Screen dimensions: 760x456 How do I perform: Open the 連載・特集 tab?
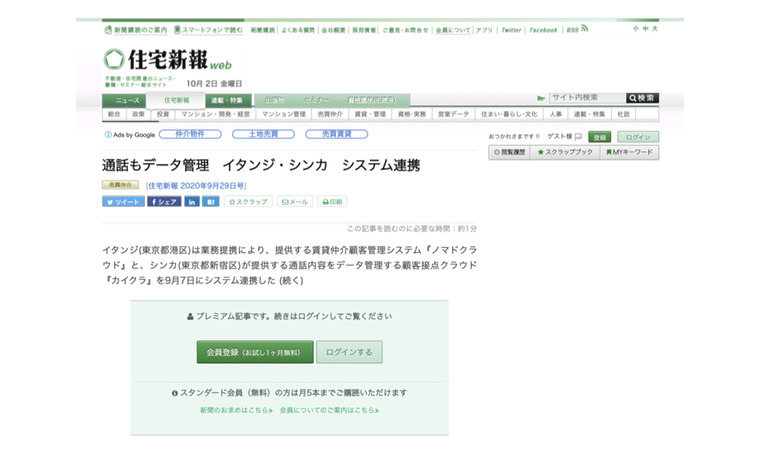click(225, 100)
